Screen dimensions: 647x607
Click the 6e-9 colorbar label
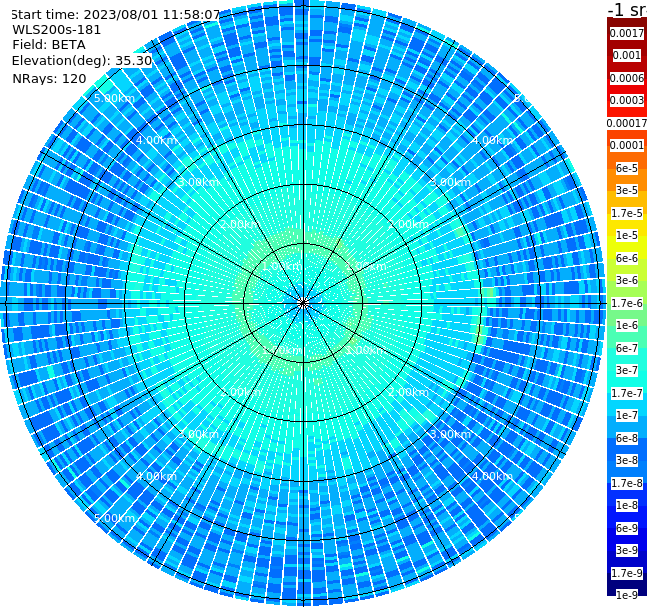[x=627, y=528]
